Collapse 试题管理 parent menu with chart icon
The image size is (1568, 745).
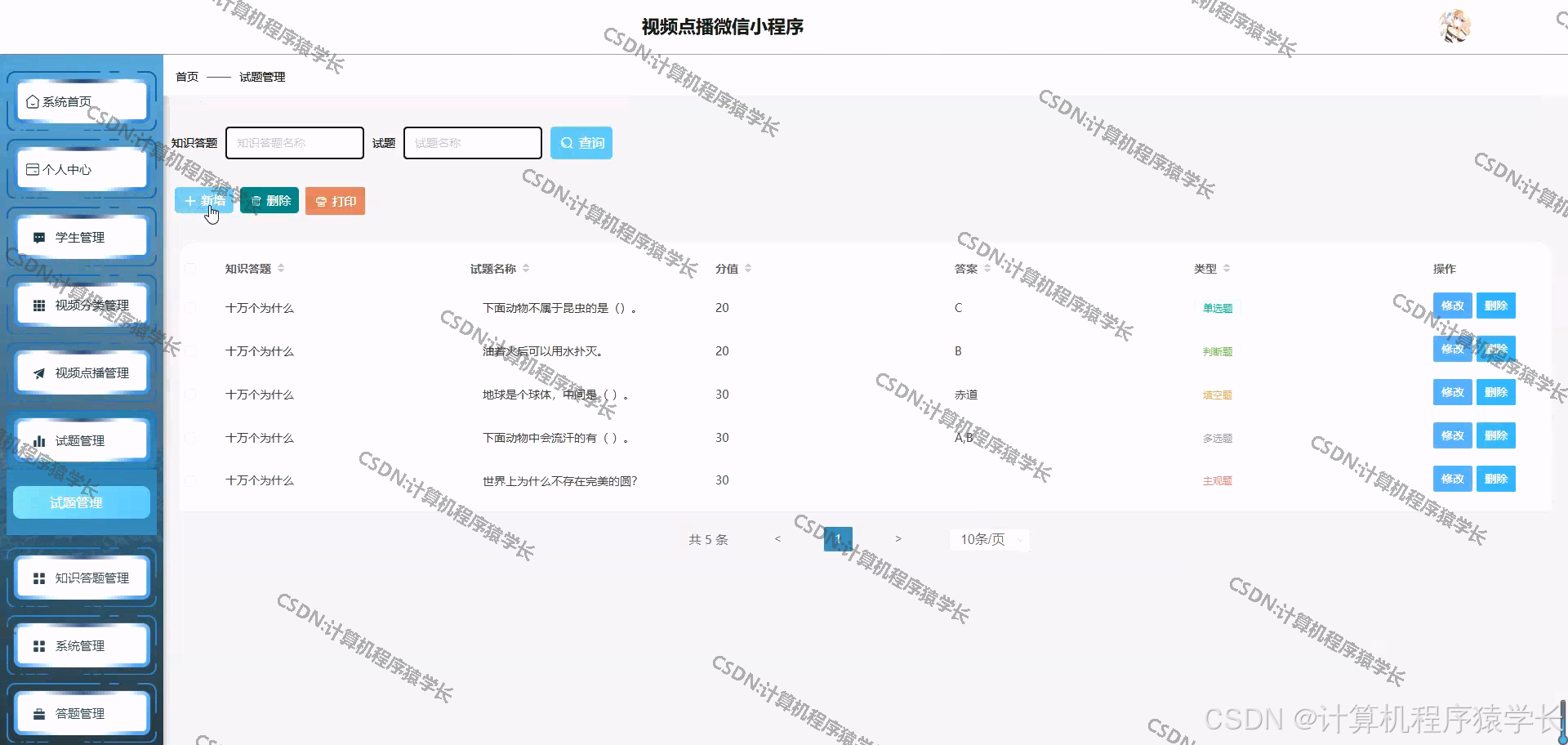[x=82, y=440]
